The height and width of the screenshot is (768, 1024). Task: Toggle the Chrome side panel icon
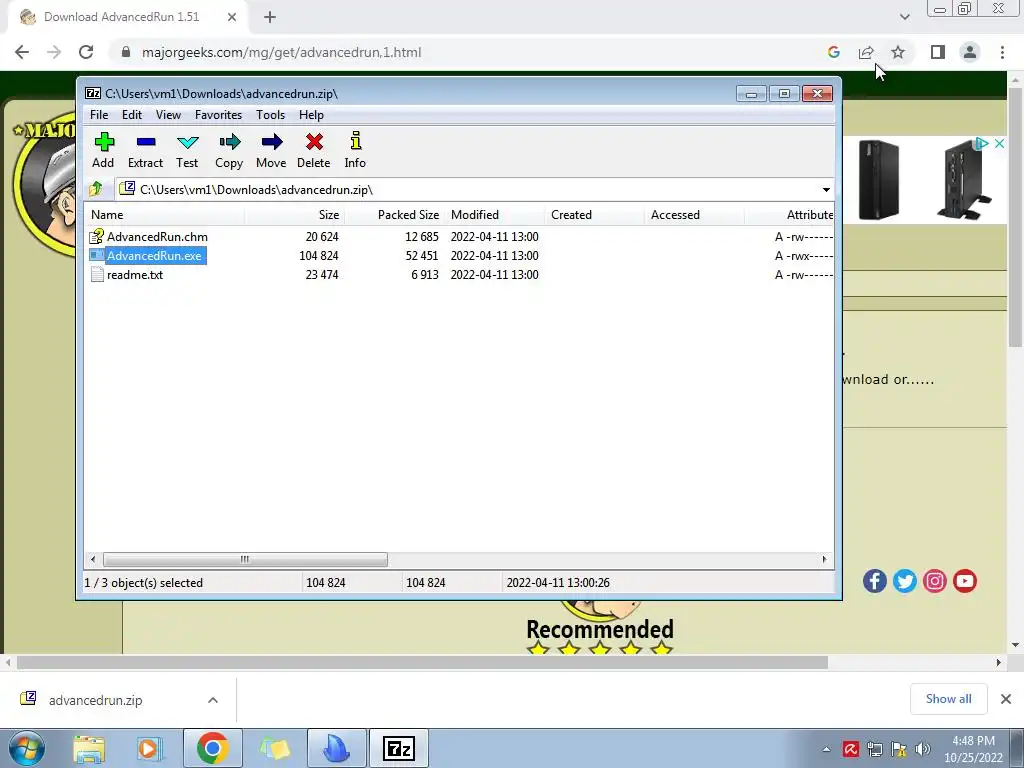pos(938,52)
